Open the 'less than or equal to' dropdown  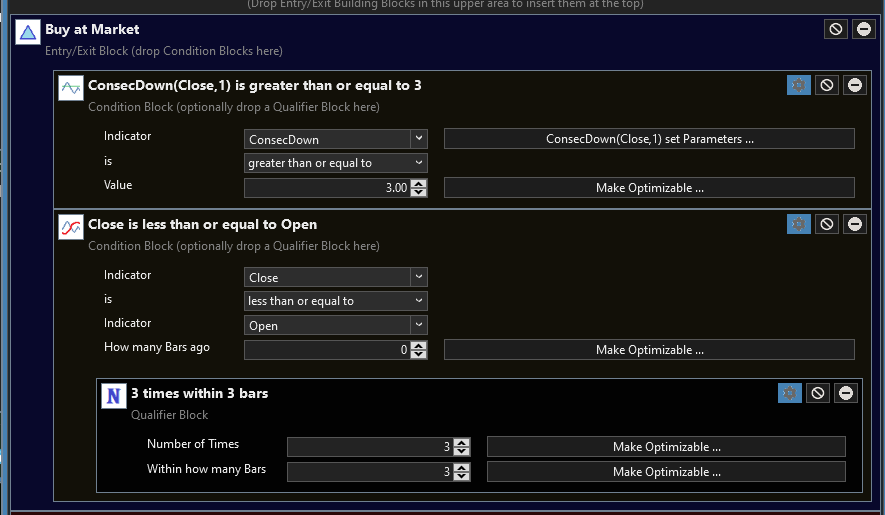pos(419,301)
